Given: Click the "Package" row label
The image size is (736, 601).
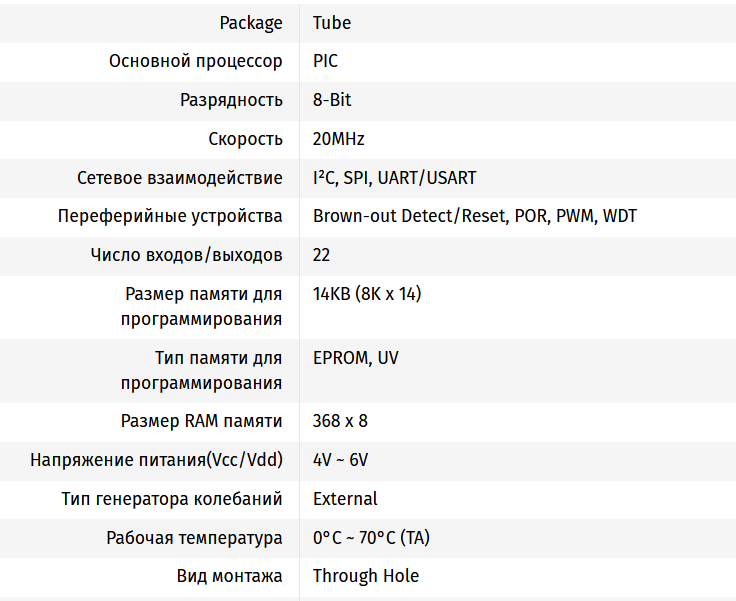Looking at the screenshot, I should [x=251, y=23].
